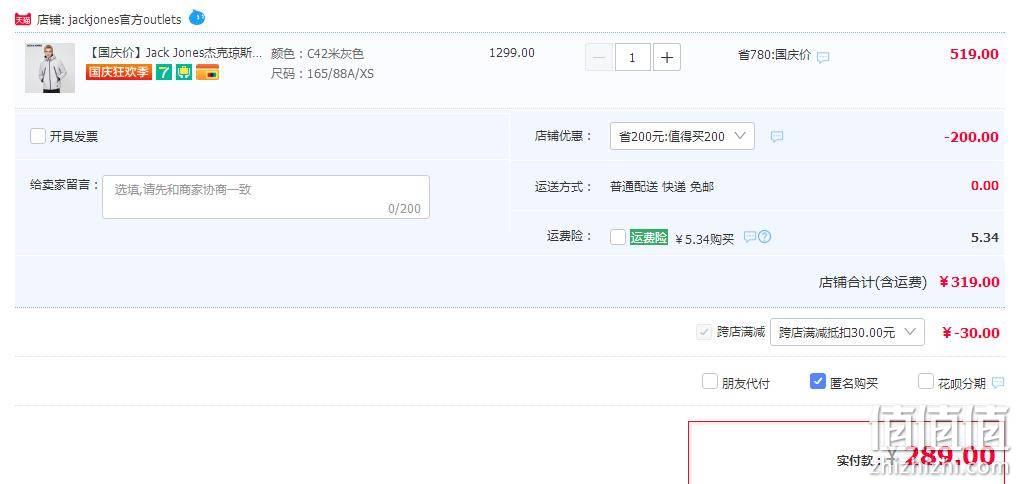
Task: Click the shipping method 普通配送 快递 免邮
Action: click(662, 186)
